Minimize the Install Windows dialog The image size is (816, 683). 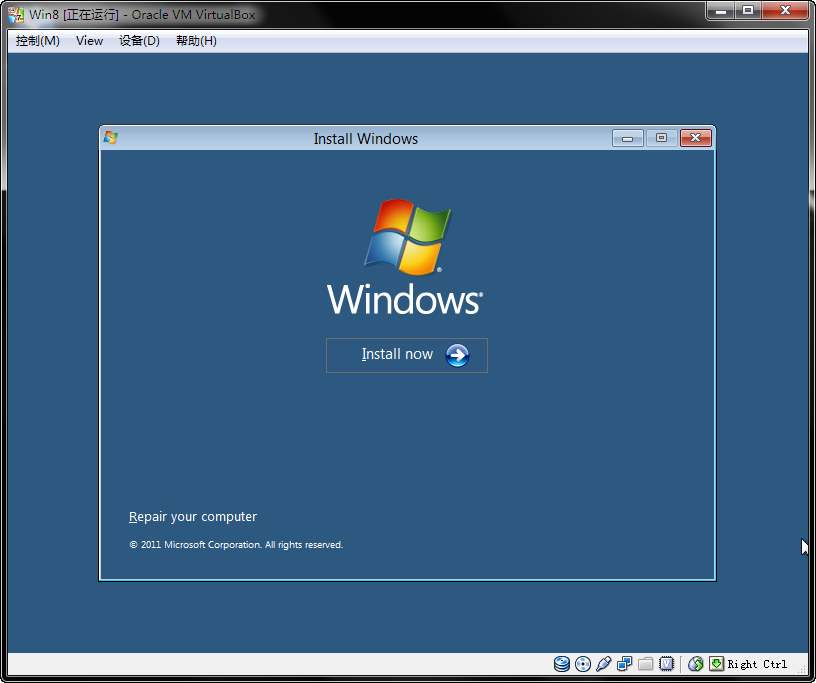pos(628,138)
